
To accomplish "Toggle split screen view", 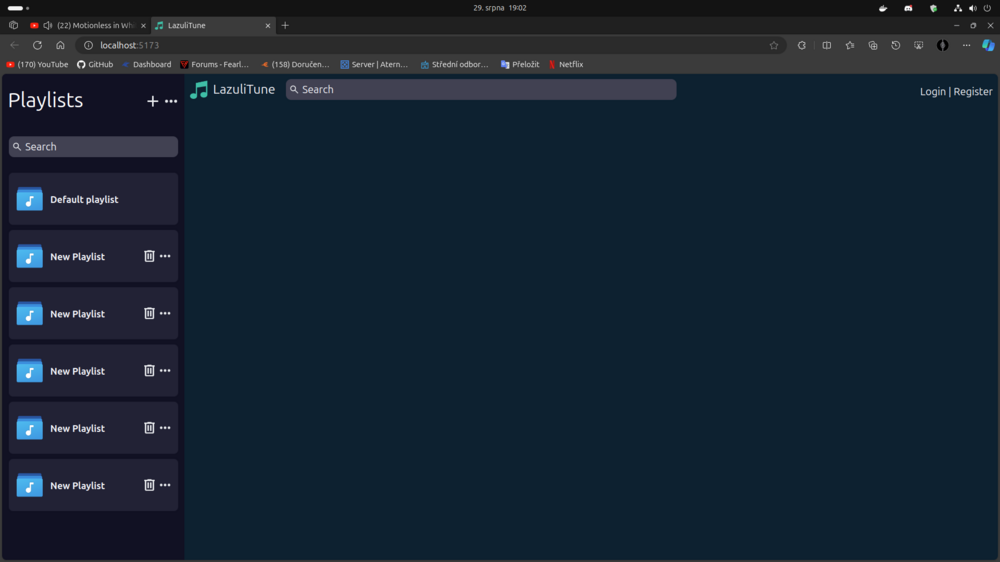I will [827, 45].
